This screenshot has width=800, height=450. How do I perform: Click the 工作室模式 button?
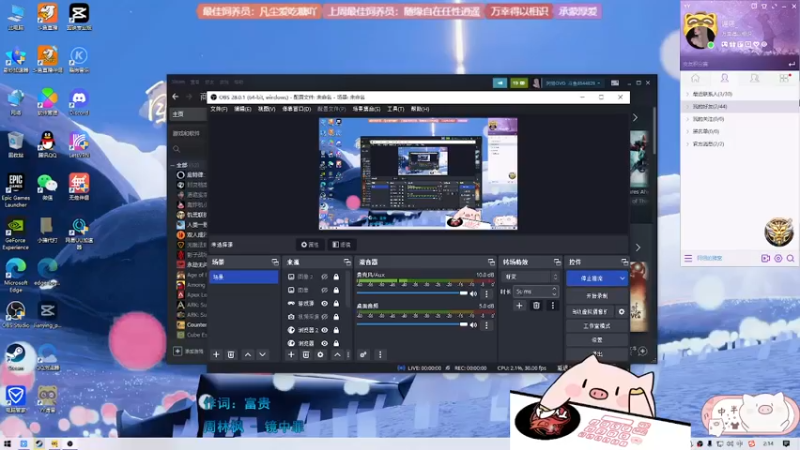[597, 326]
